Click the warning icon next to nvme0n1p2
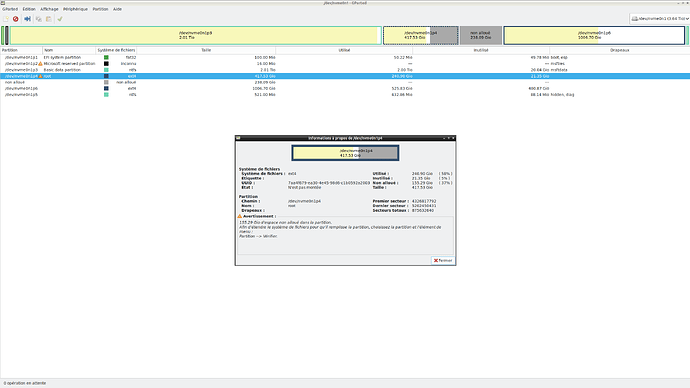This screenshot has width=690, height=388. click(40, 64)
